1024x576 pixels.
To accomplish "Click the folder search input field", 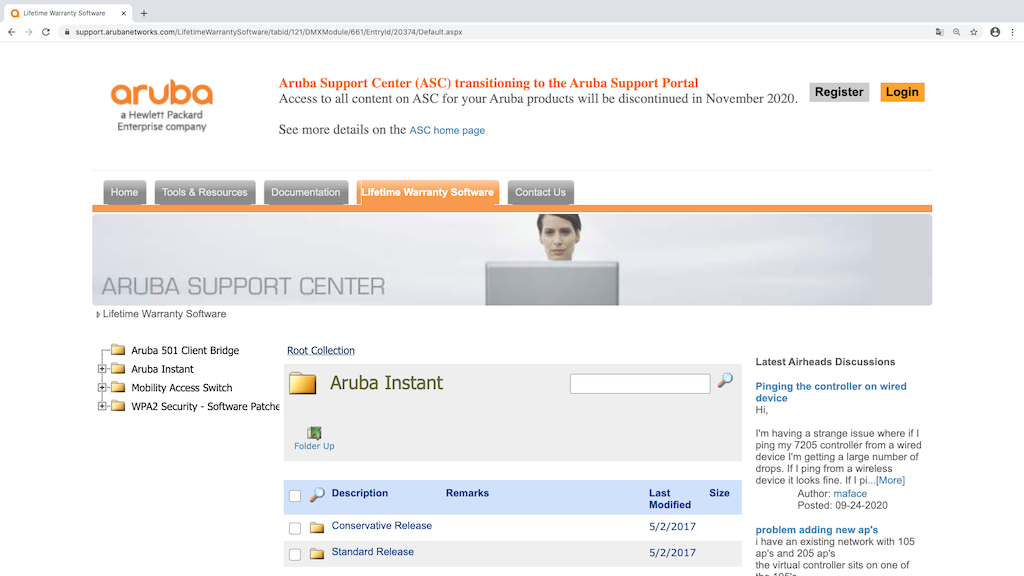I will pos(640,383).
